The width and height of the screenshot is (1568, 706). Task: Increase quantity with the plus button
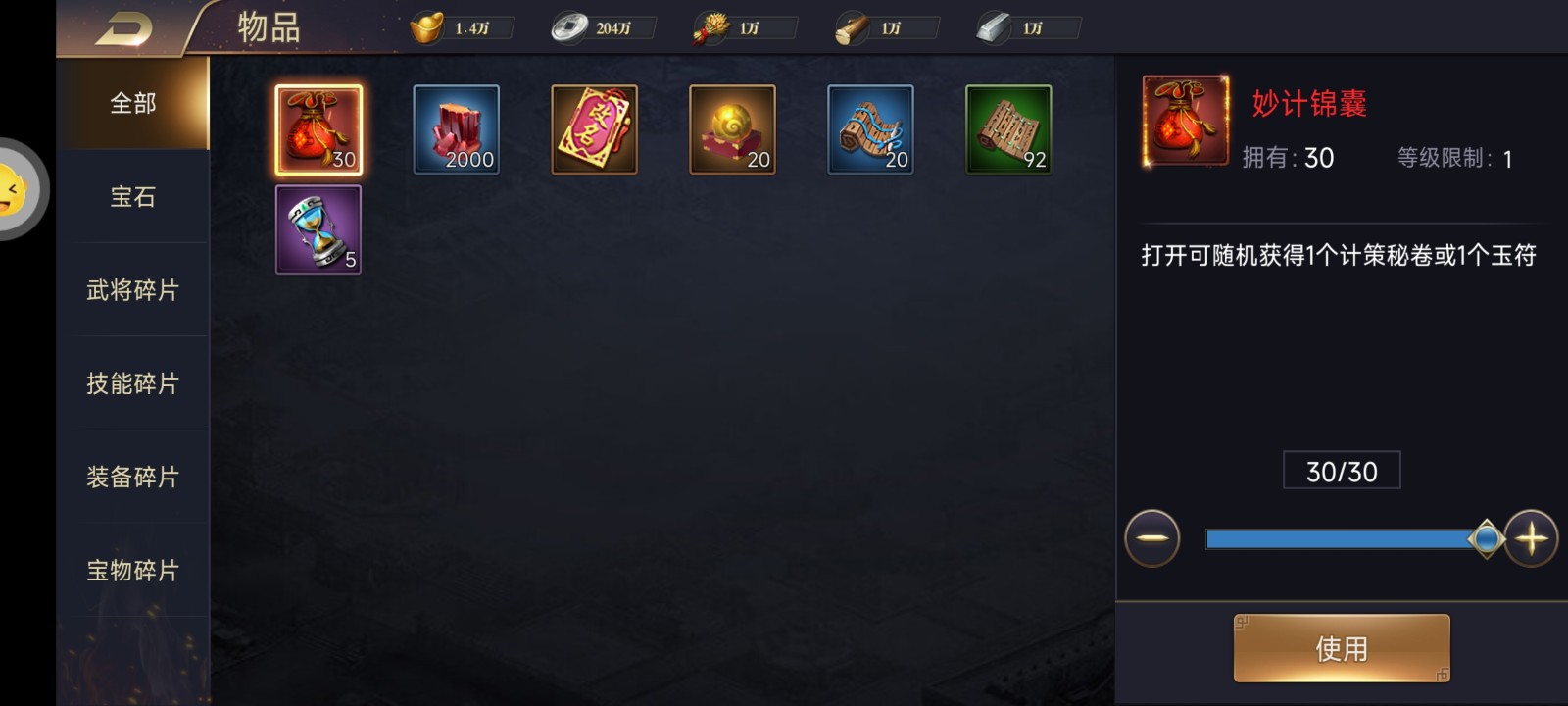1531,538
